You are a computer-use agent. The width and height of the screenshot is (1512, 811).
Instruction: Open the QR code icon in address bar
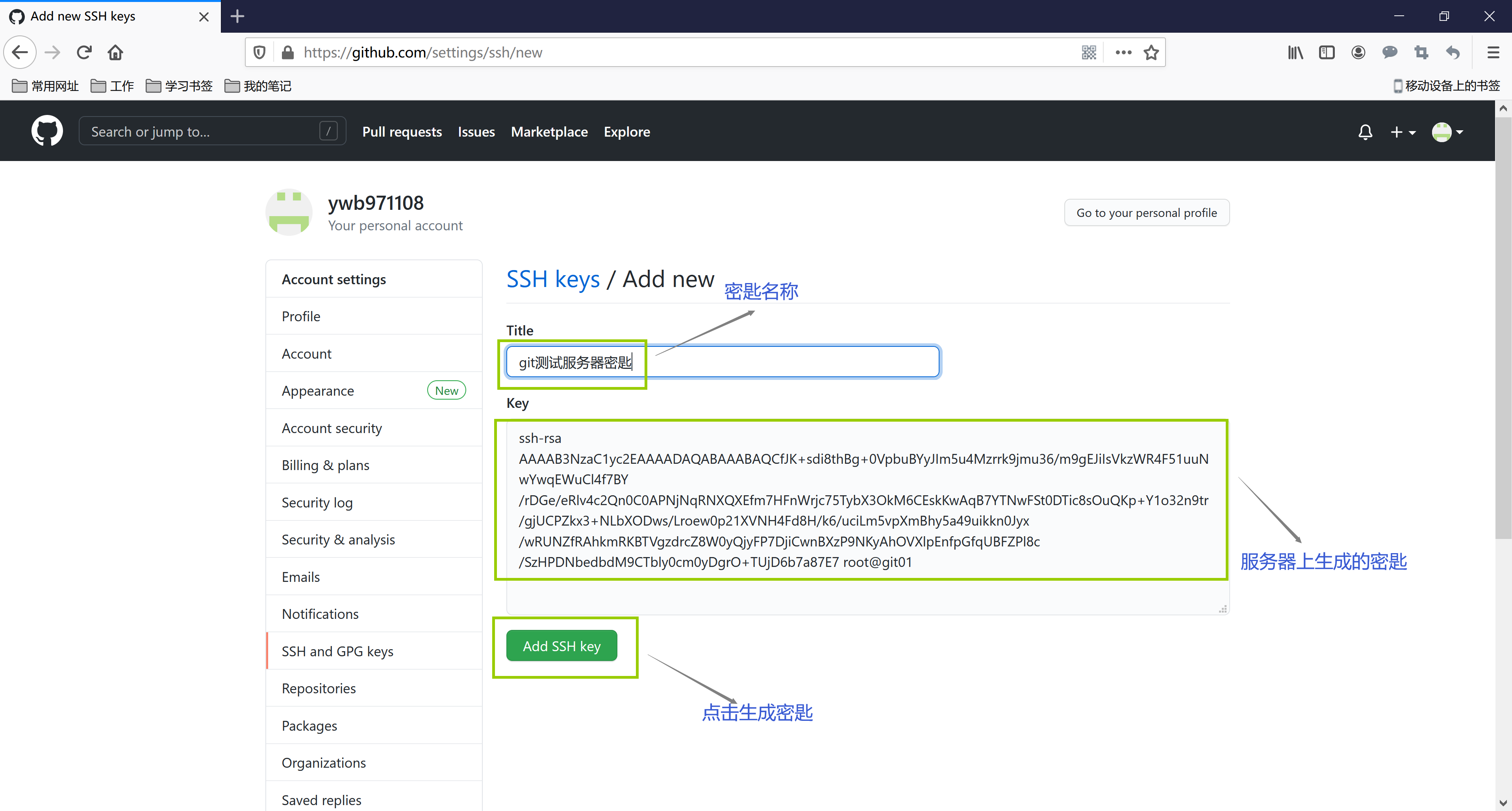pos(1089,52)
